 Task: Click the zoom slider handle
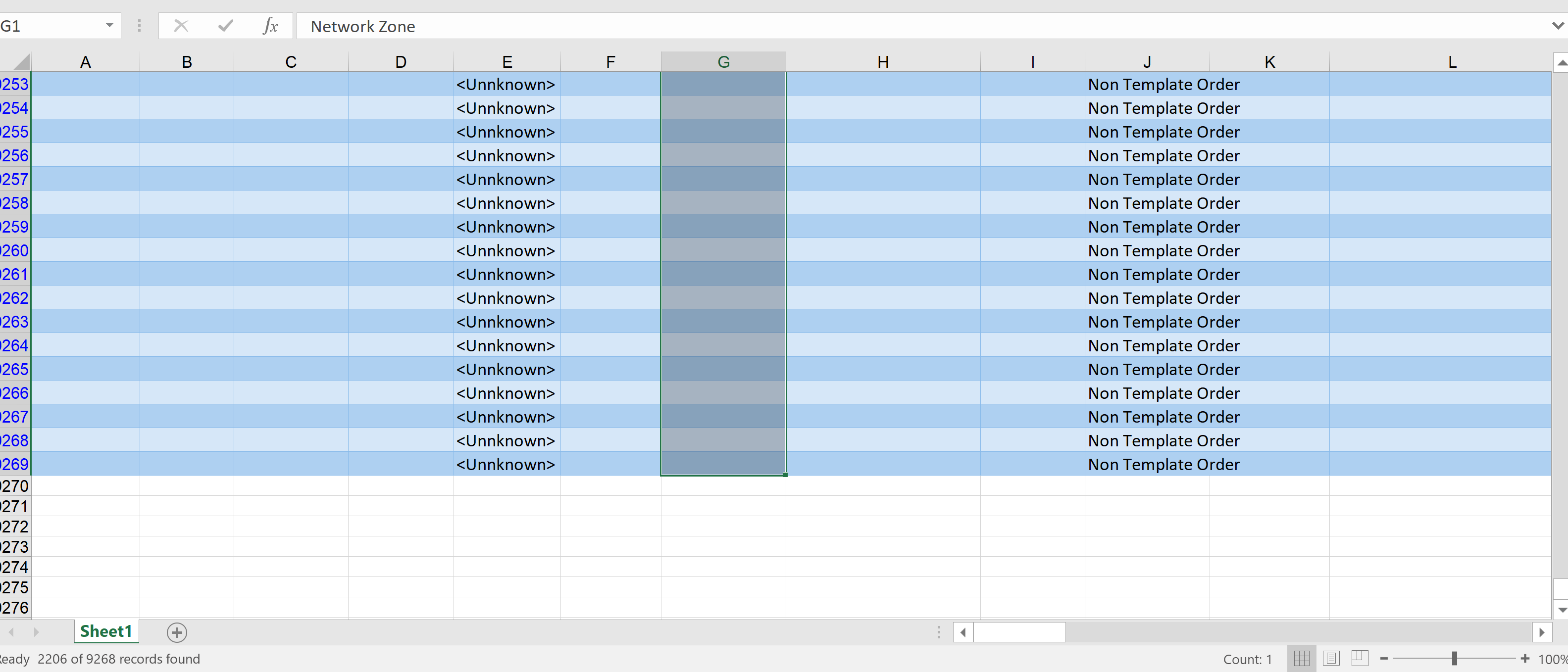click(1454, 659)
